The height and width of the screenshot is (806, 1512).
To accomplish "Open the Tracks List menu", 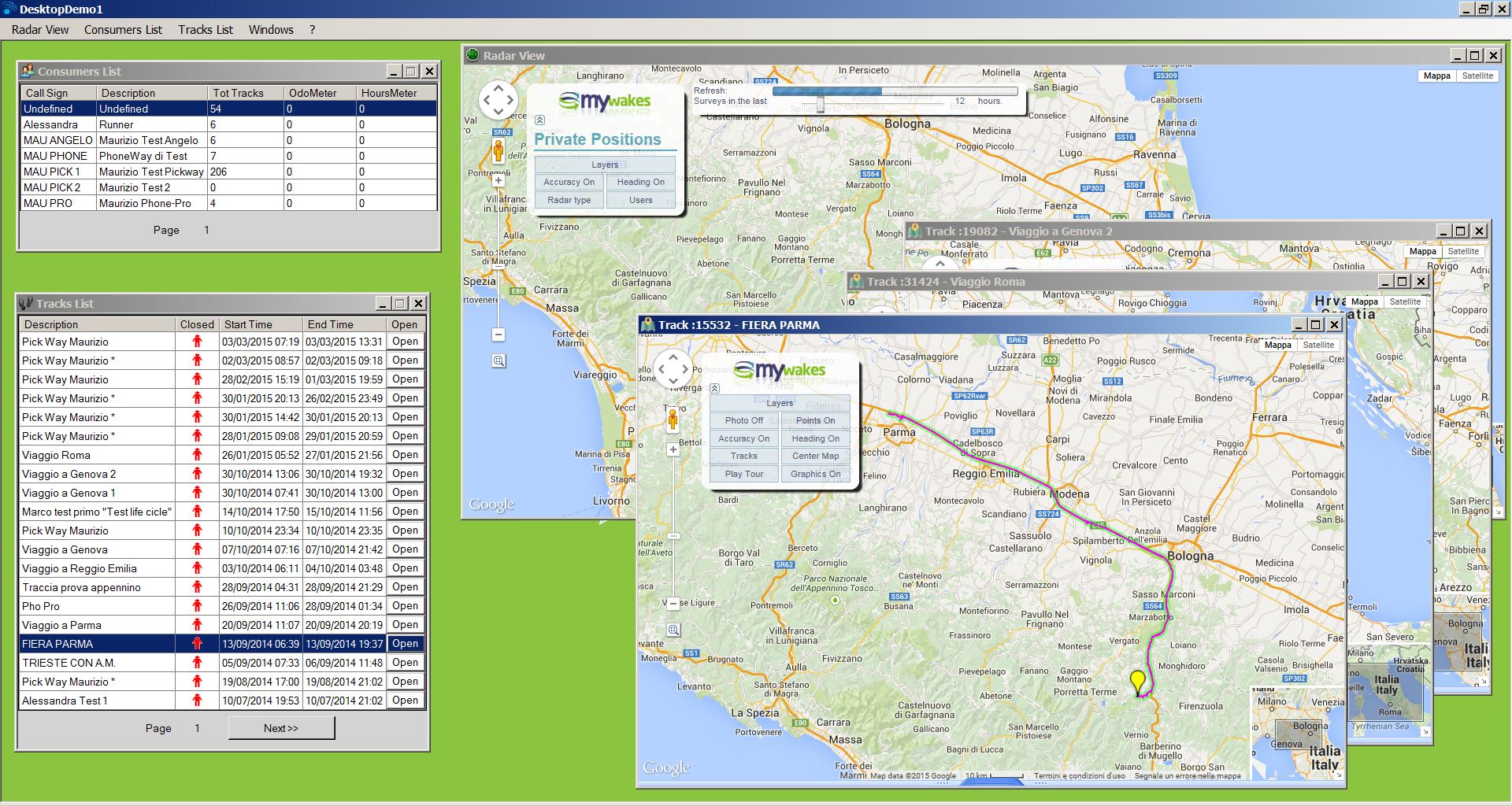I will (206, 30).
